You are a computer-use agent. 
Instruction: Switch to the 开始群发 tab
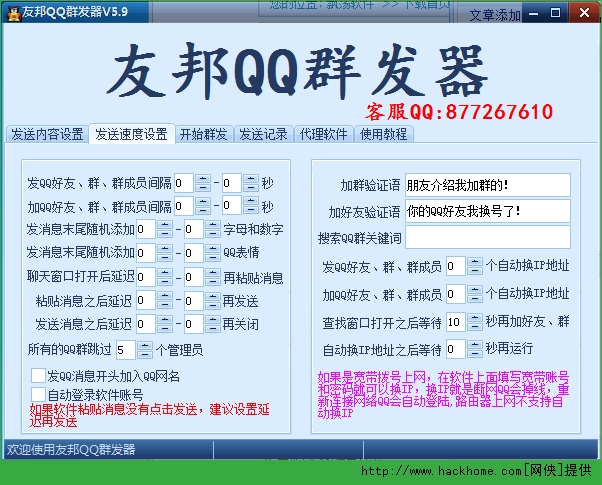[x=203, y=134]
